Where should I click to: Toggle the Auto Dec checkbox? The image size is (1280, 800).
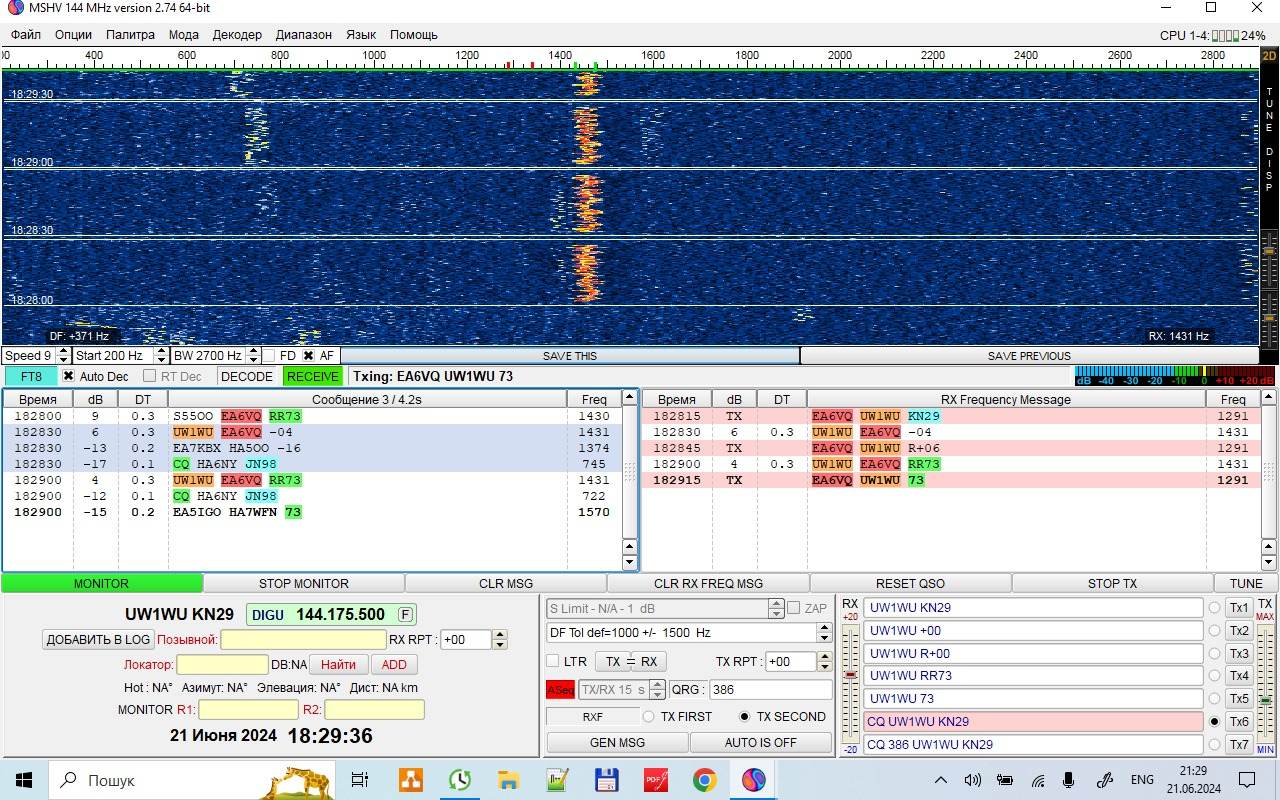[x=68, y=376]
